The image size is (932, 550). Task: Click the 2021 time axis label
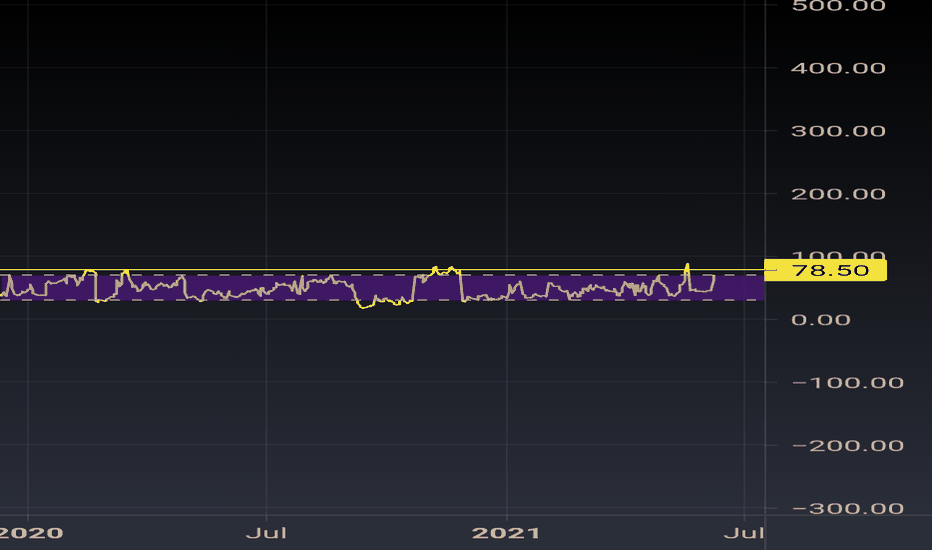(x=506, y=533)
